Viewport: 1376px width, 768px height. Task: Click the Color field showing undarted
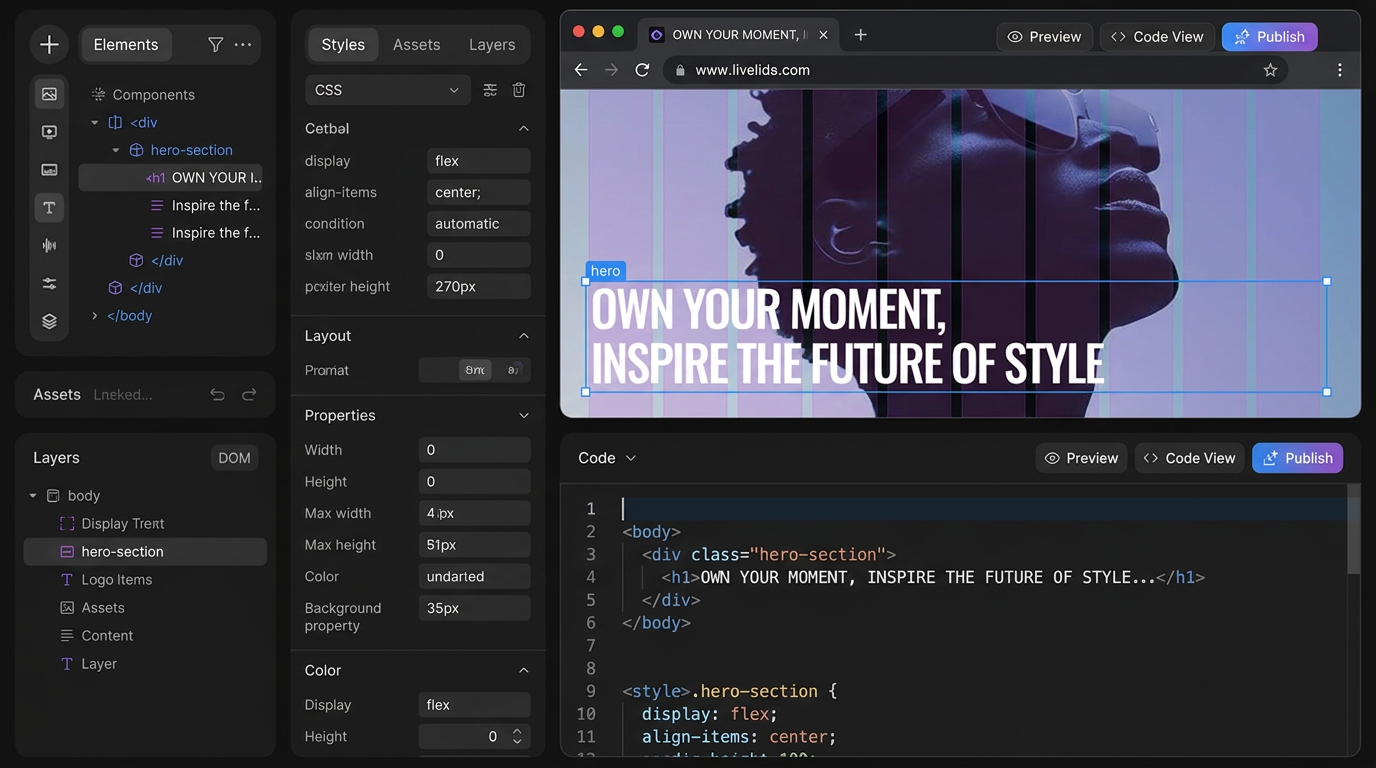point(474,577)
